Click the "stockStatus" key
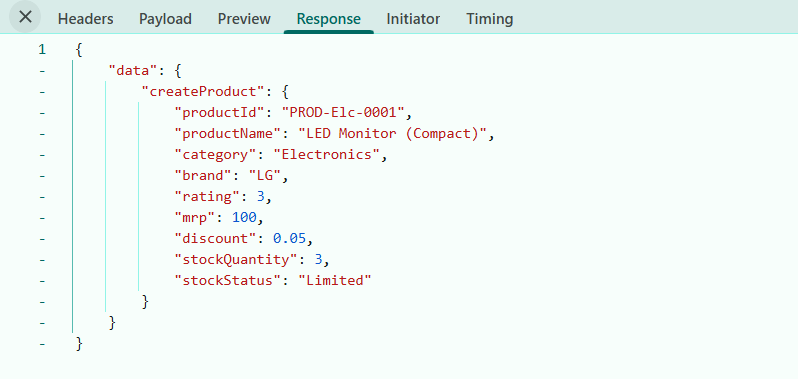798x379 pixels. tap(227, 281)
